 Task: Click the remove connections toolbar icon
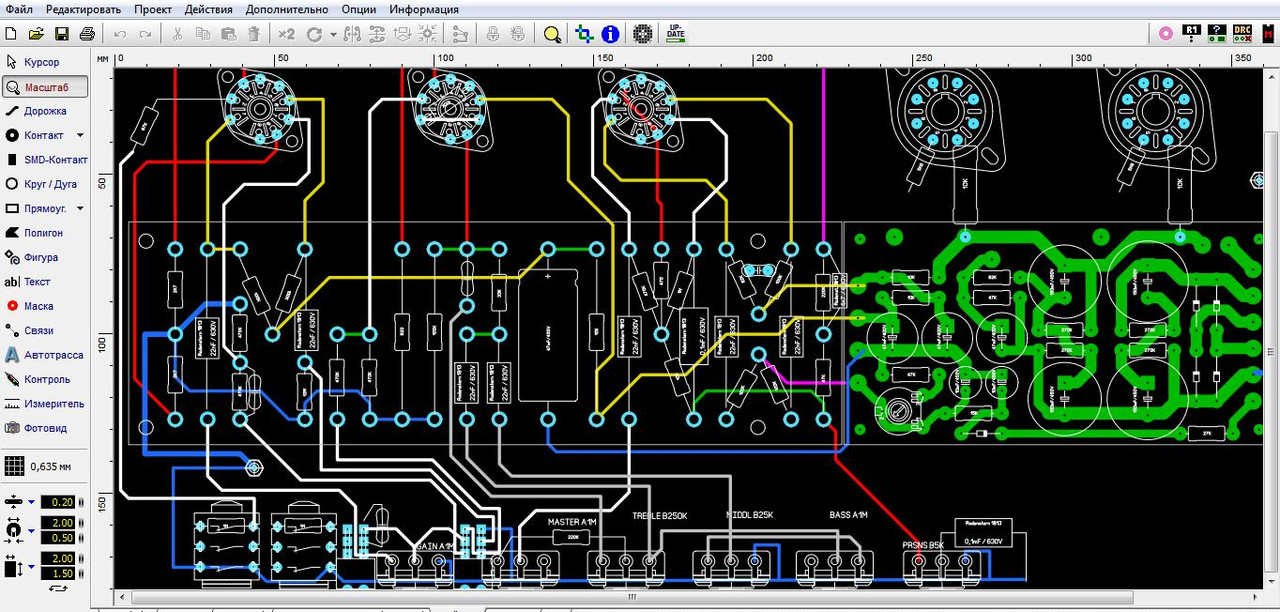[460, 34]
